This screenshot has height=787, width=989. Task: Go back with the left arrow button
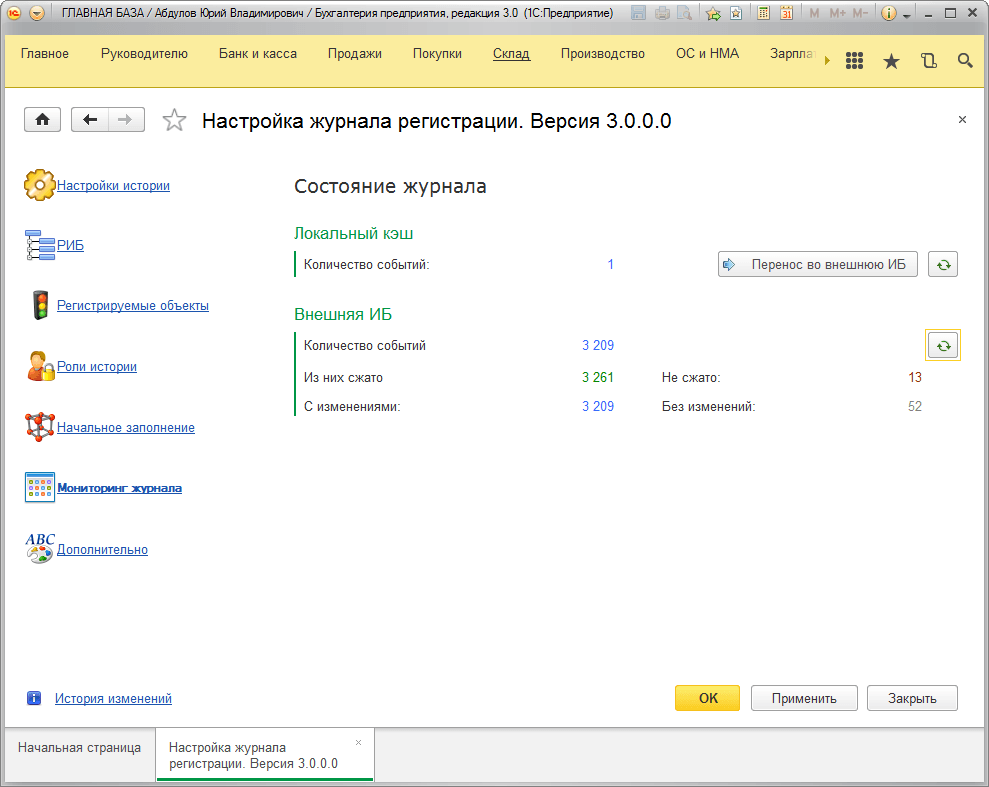pos(90,119)
